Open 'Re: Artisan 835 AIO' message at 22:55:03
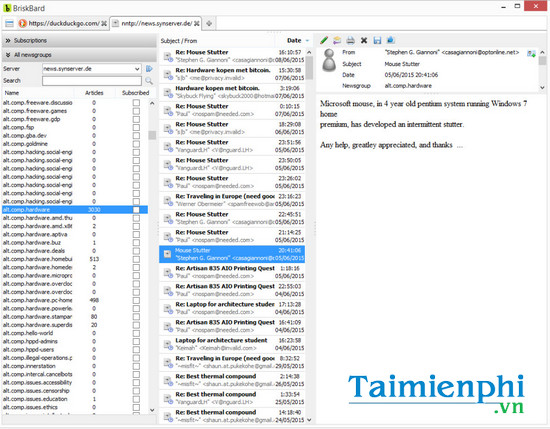550x429 pixels. tap(232, 290)
